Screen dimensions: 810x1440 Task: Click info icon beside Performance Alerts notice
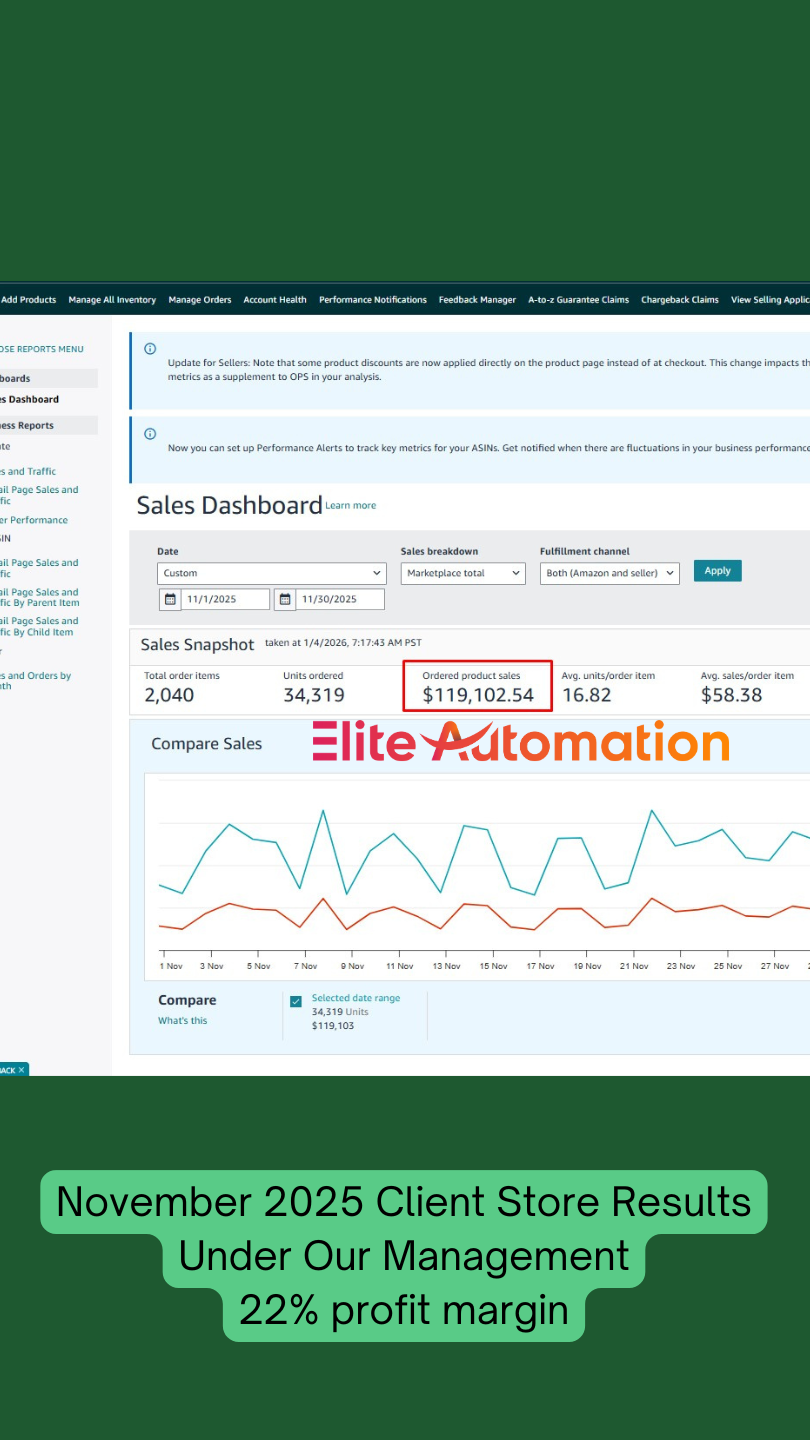(x=150, y=434)
